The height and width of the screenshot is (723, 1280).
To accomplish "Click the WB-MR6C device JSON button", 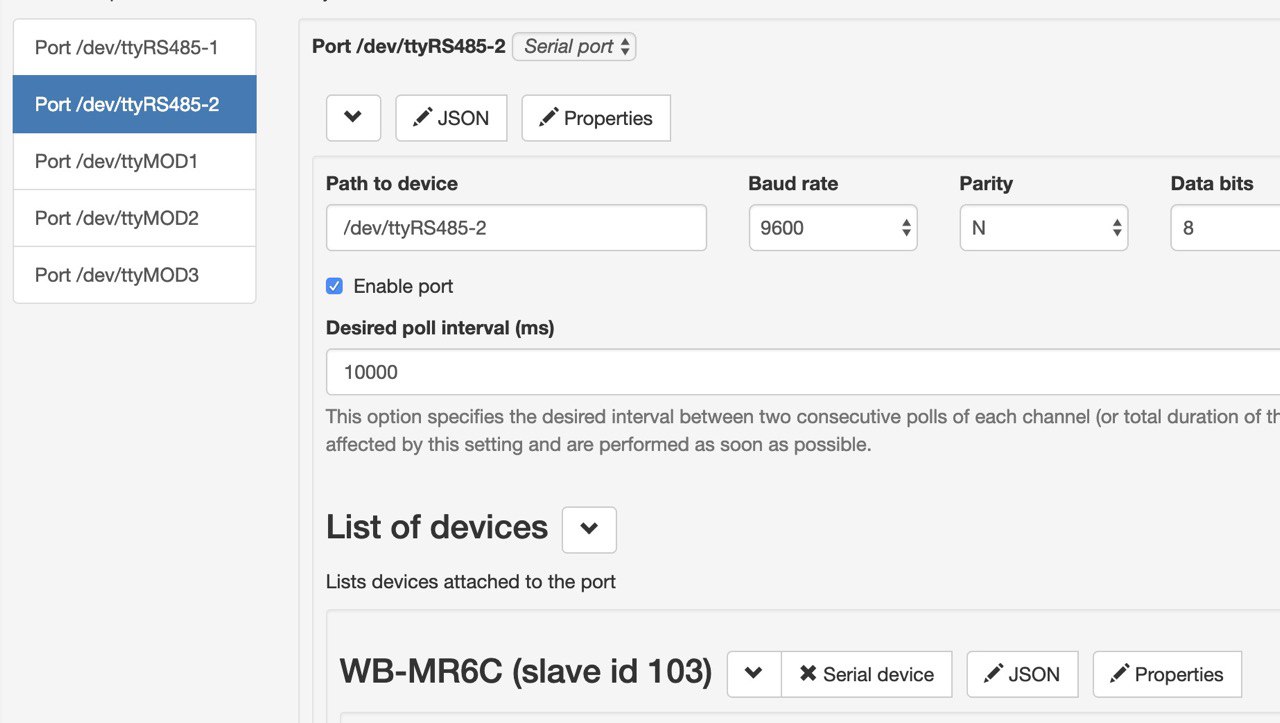I will point(1022,675).
